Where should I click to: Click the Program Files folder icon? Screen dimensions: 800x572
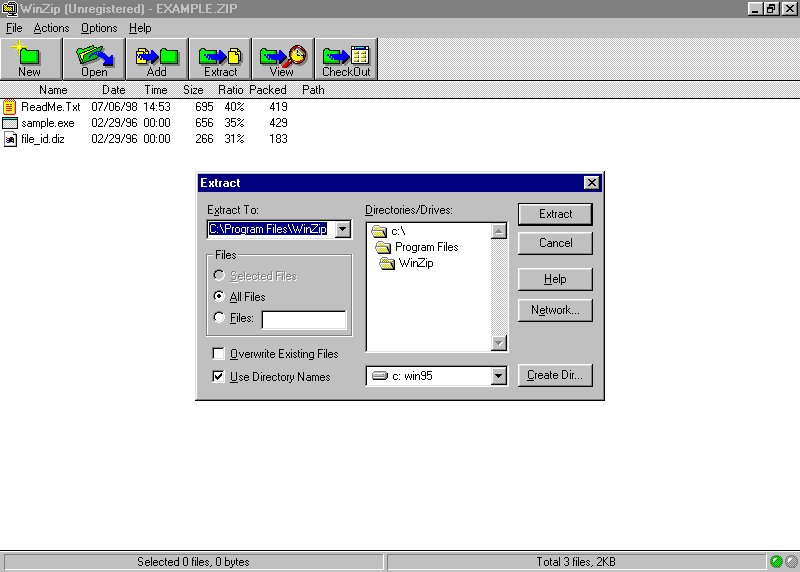click(383, 247)
